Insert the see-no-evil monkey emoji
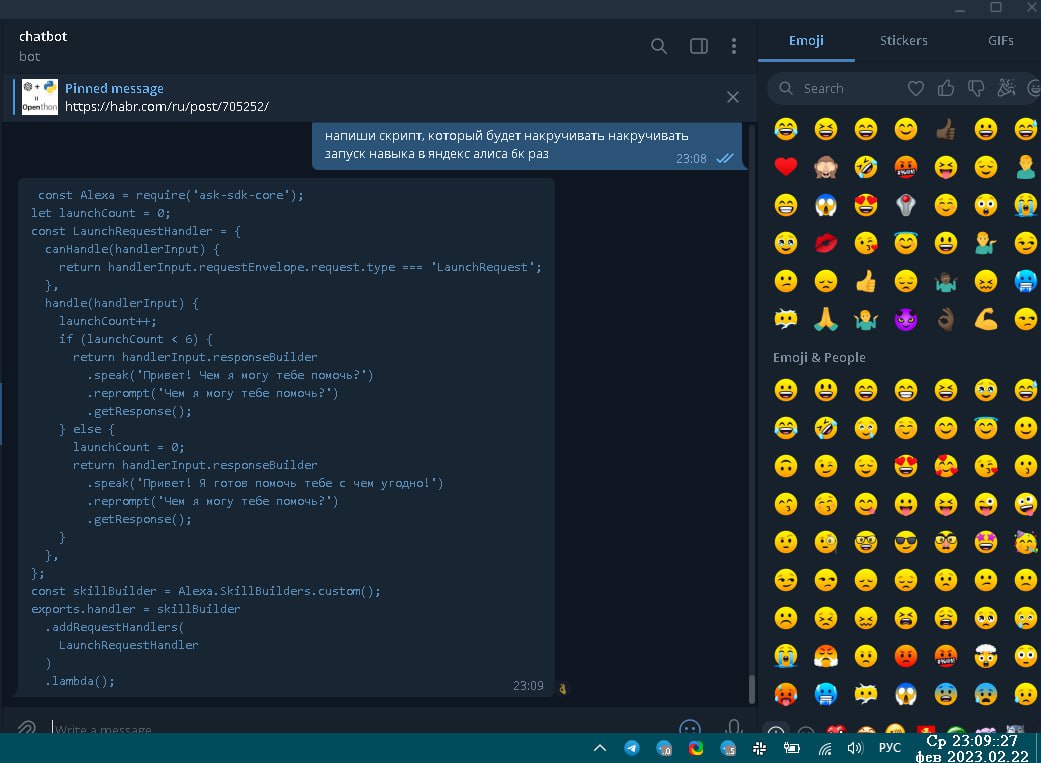 [825, 167]
